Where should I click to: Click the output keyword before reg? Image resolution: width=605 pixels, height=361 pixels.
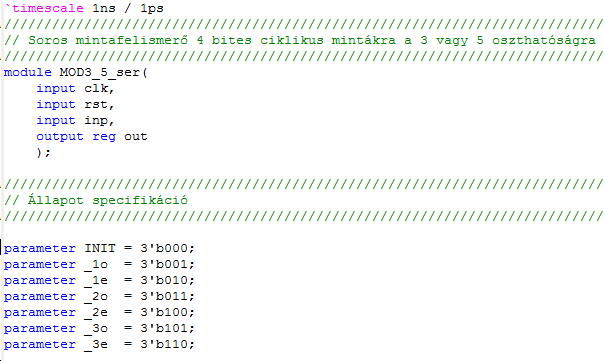[60, 137]
